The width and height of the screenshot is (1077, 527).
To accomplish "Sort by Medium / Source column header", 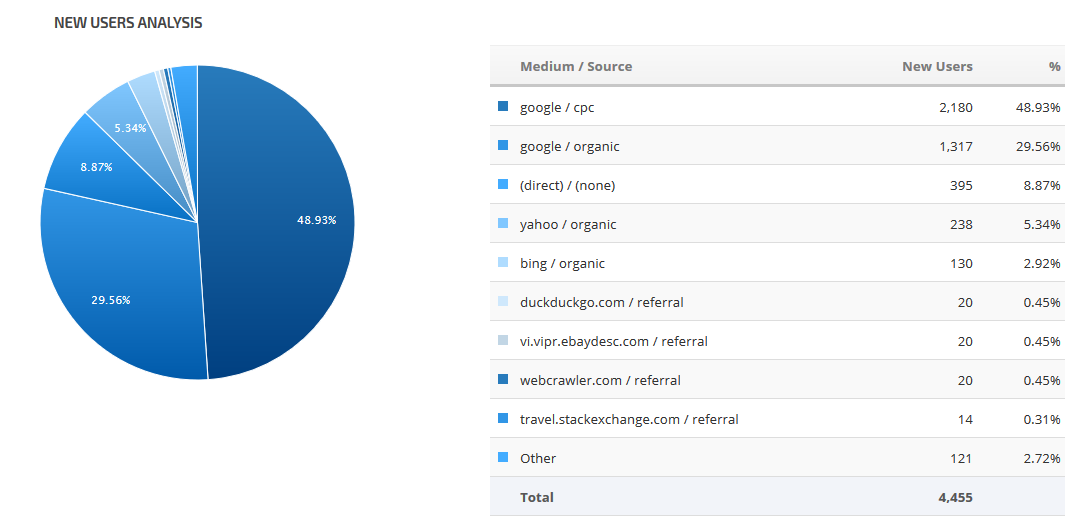I will coord(576,67).
